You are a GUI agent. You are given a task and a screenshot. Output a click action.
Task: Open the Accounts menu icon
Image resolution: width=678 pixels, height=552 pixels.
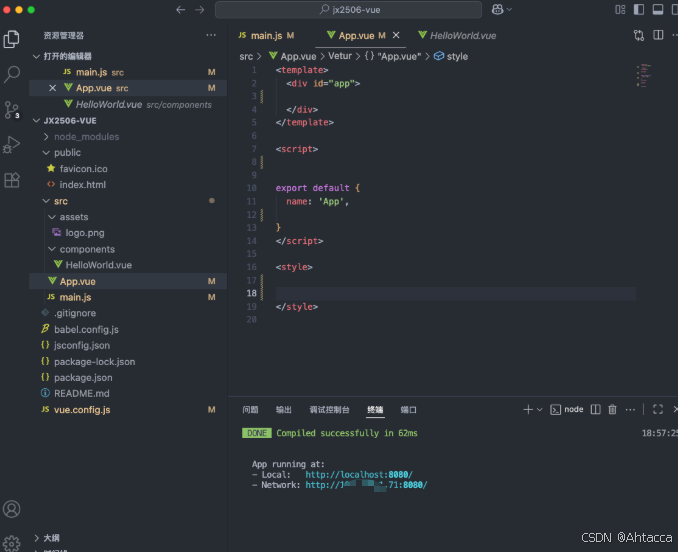(11, 509)
